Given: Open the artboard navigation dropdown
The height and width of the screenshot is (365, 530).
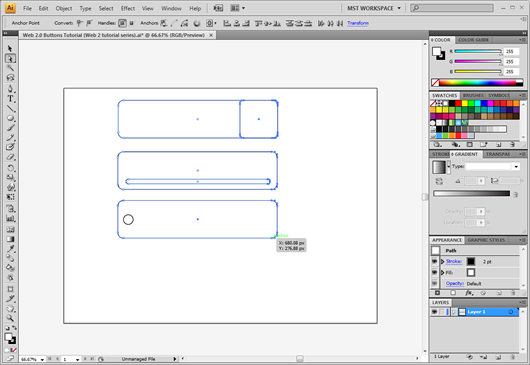Looking at the screenshot, I should tap(77, 360).
